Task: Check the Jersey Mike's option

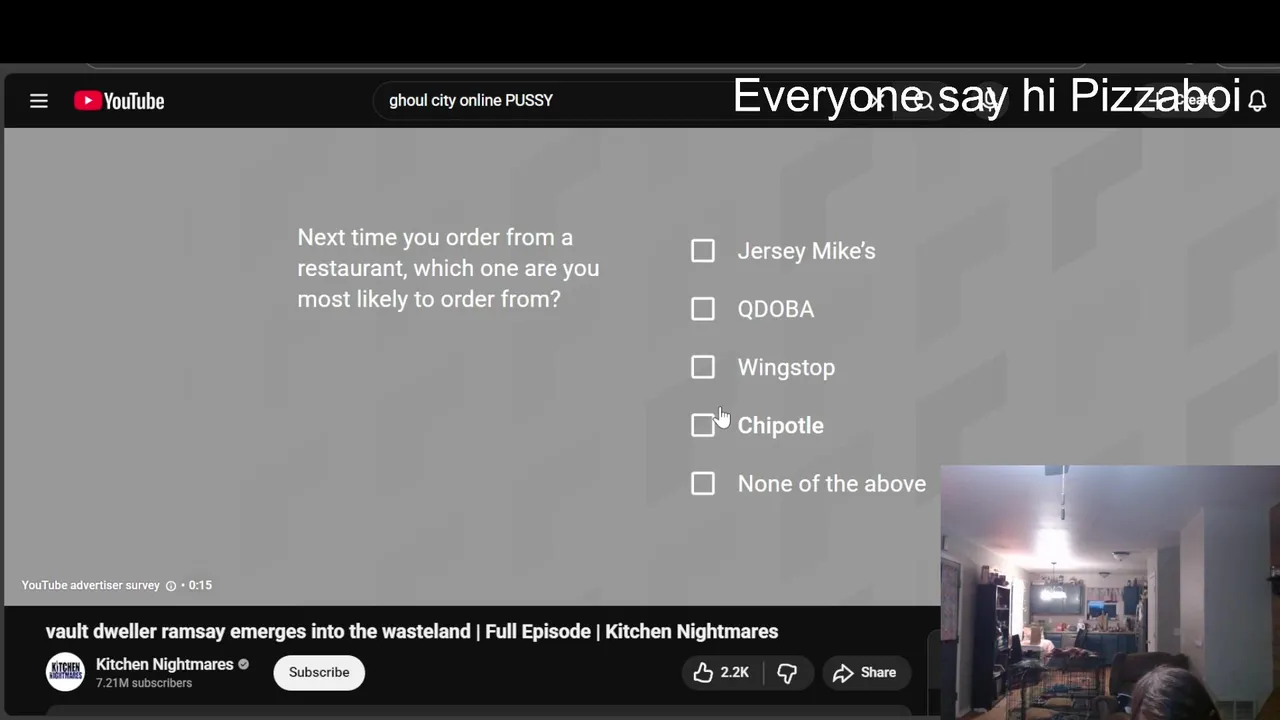Action: coord(703,251)
